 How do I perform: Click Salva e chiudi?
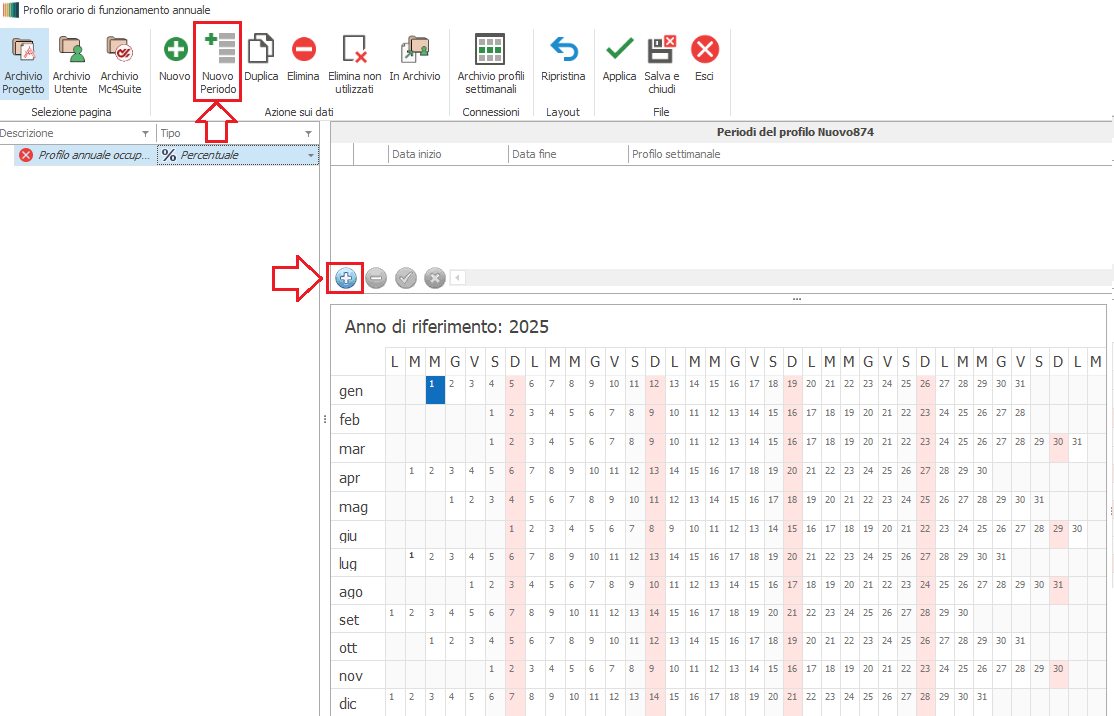[661, 50]
